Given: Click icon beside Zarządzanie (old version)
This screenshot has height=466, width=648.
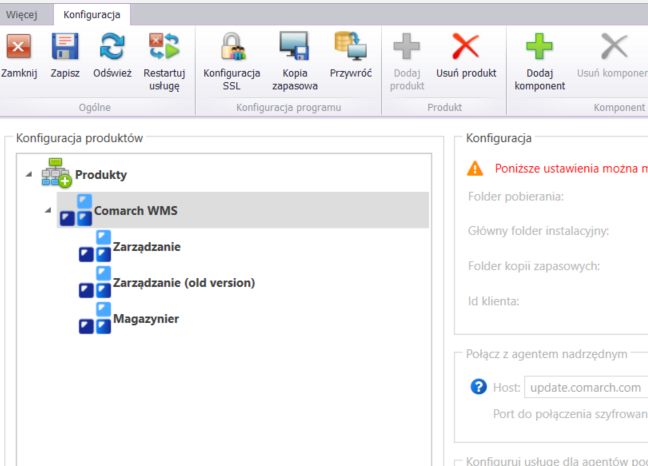Looking at the screenshot, I should 95,282.
